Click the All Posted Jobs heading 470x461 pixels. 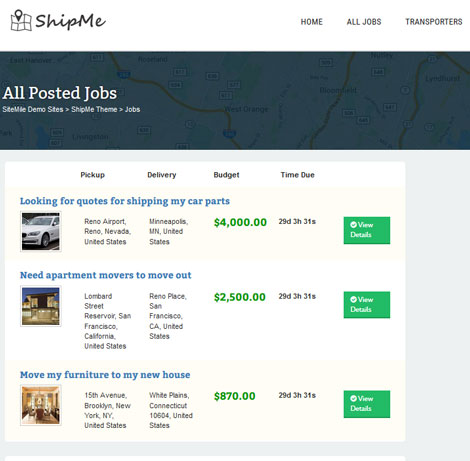[60, 93]
